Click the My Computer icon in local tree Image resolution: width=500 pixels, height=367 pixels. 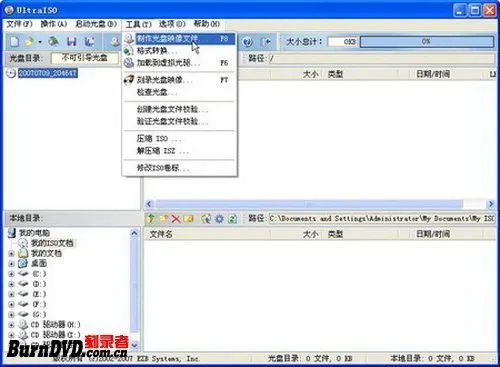12,233
